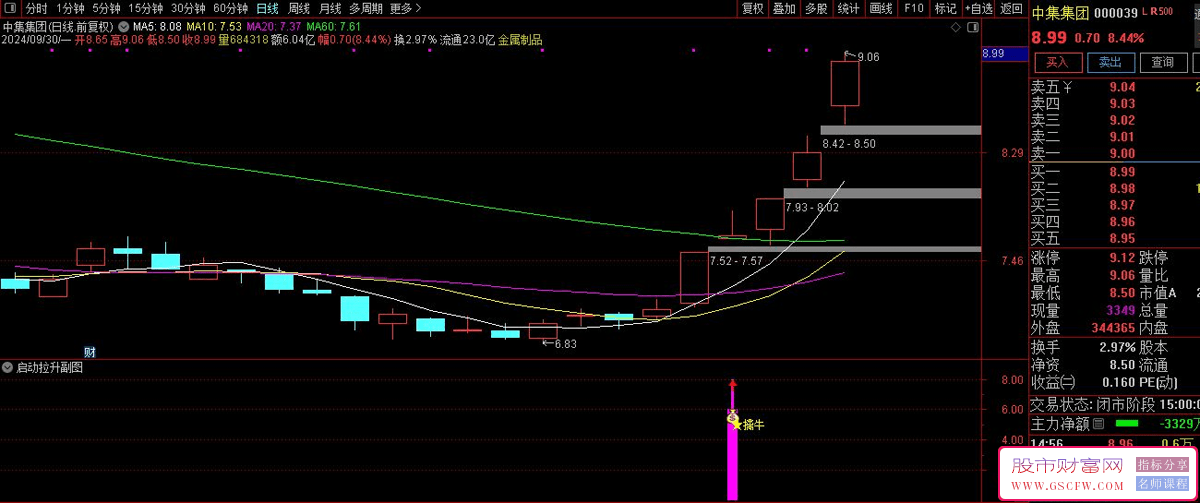
Task: Select the 60分钟 period tab
Action: pyautogui.click(x=230, y=8)
